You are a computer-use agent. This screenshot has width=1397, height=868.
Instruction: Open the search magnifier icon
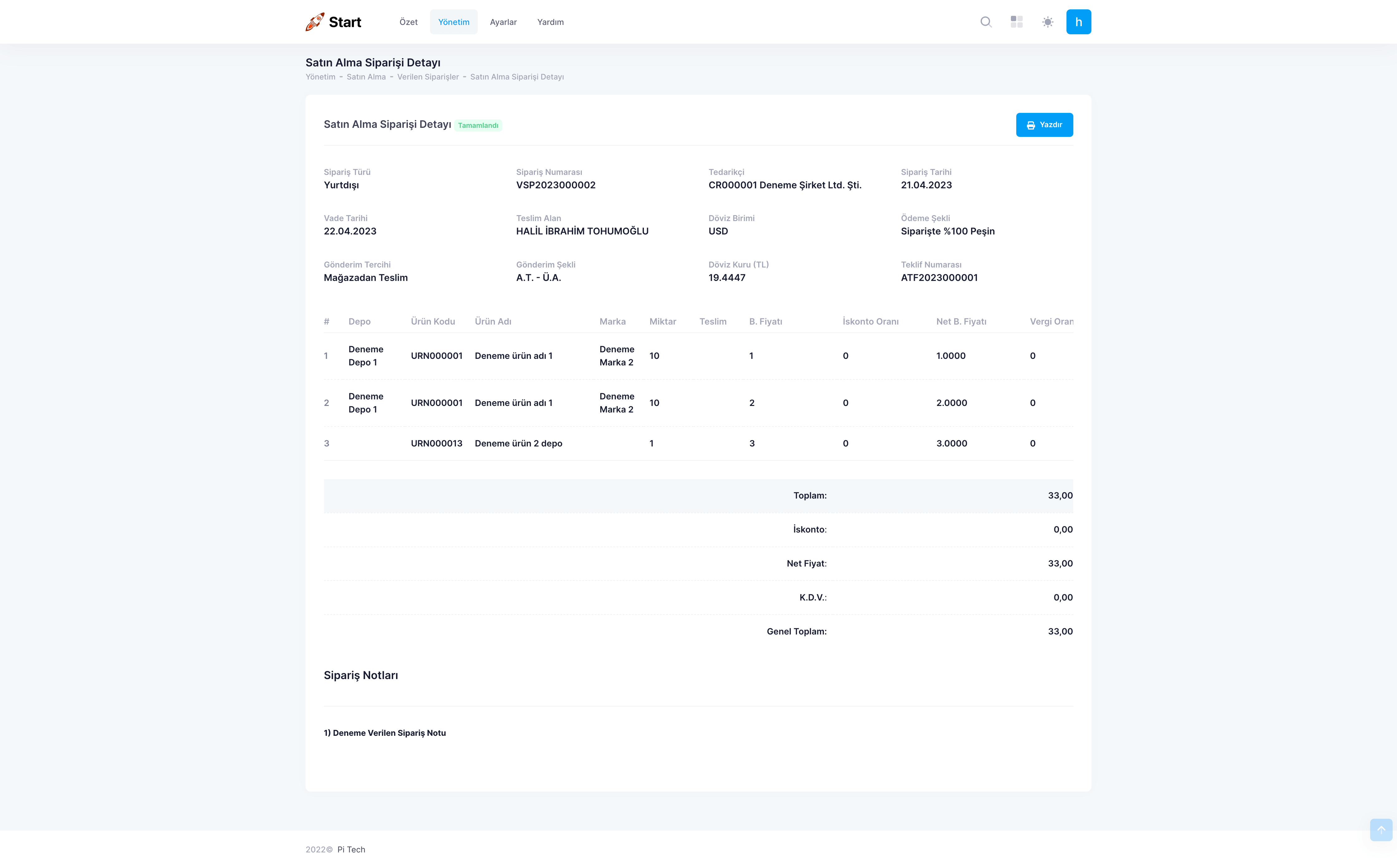coord(986,22)
